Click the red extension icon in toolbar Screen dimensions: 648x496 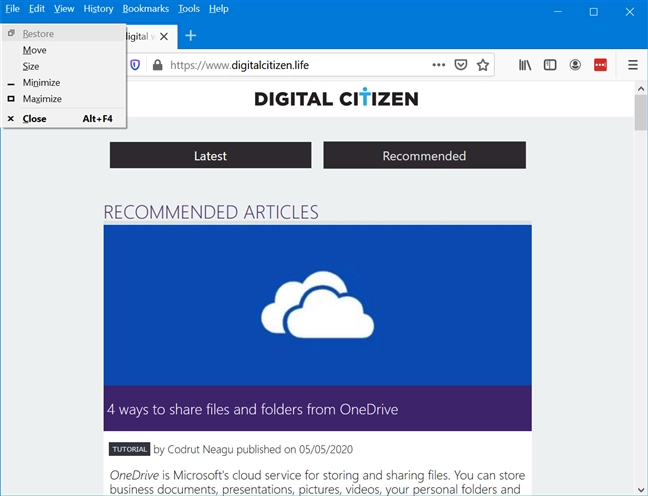[600, 65]
